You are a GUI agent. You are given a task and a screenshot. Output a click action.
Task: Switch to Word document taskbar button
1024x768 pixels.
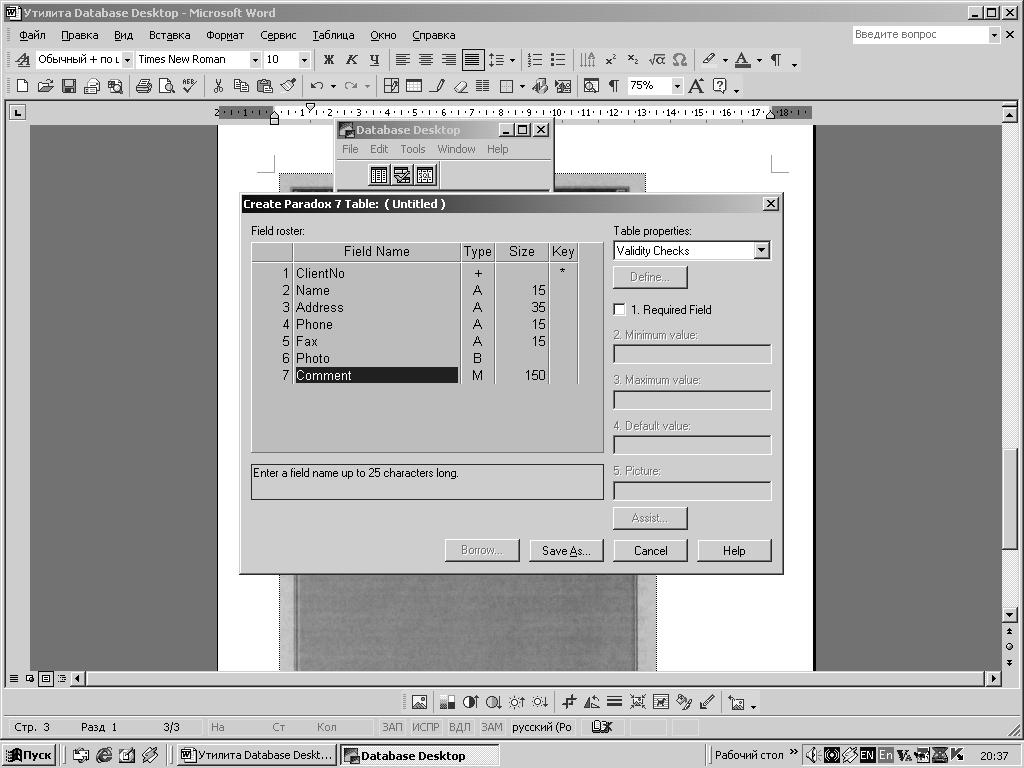pos(256,755)
